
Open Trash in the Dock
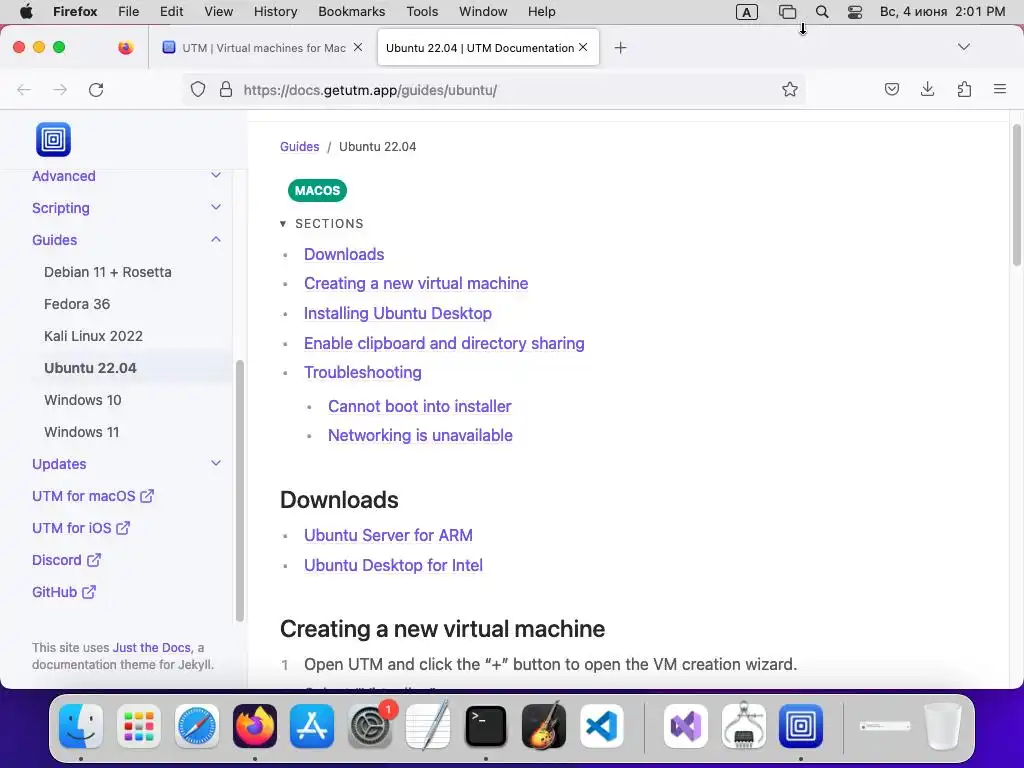click(x=942, y=726)
